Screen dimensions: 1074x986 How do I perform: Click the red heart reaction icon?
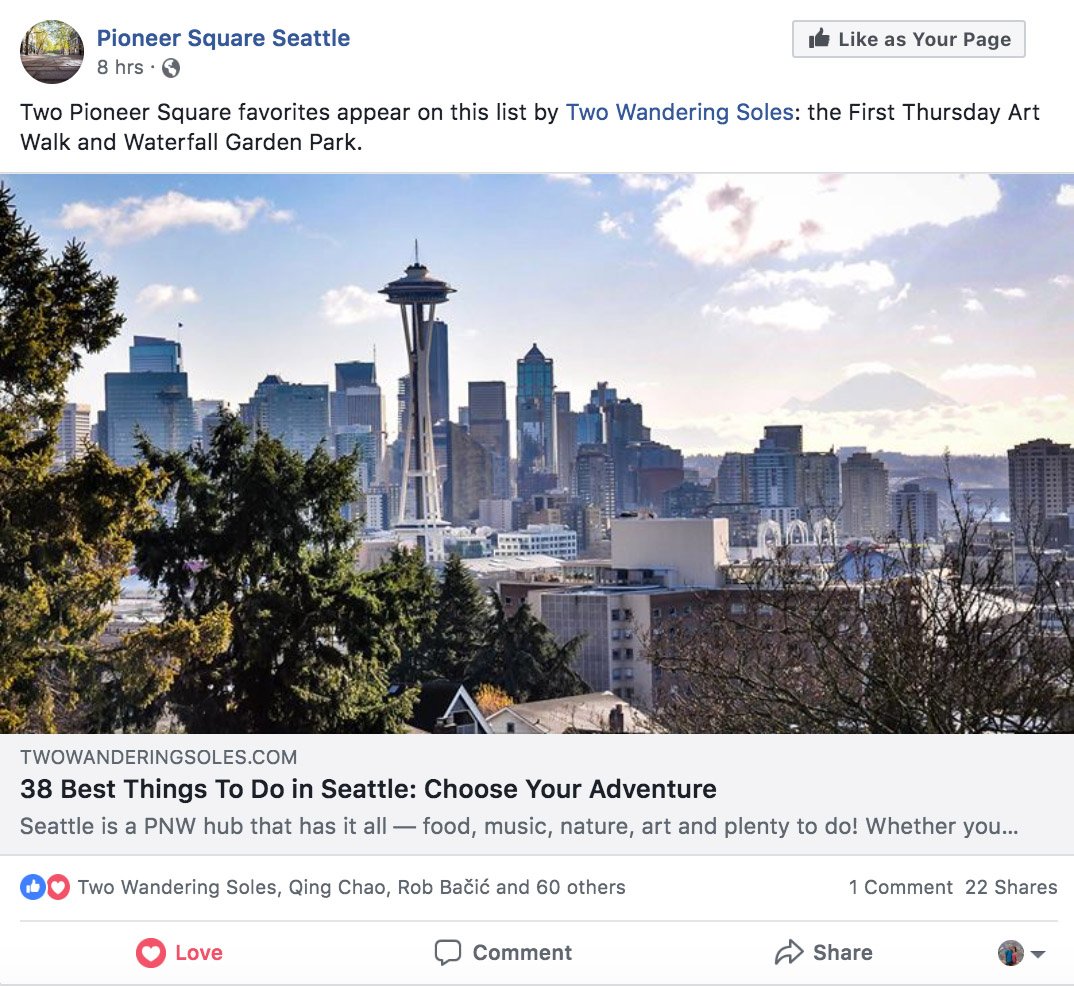click(58, 887)
